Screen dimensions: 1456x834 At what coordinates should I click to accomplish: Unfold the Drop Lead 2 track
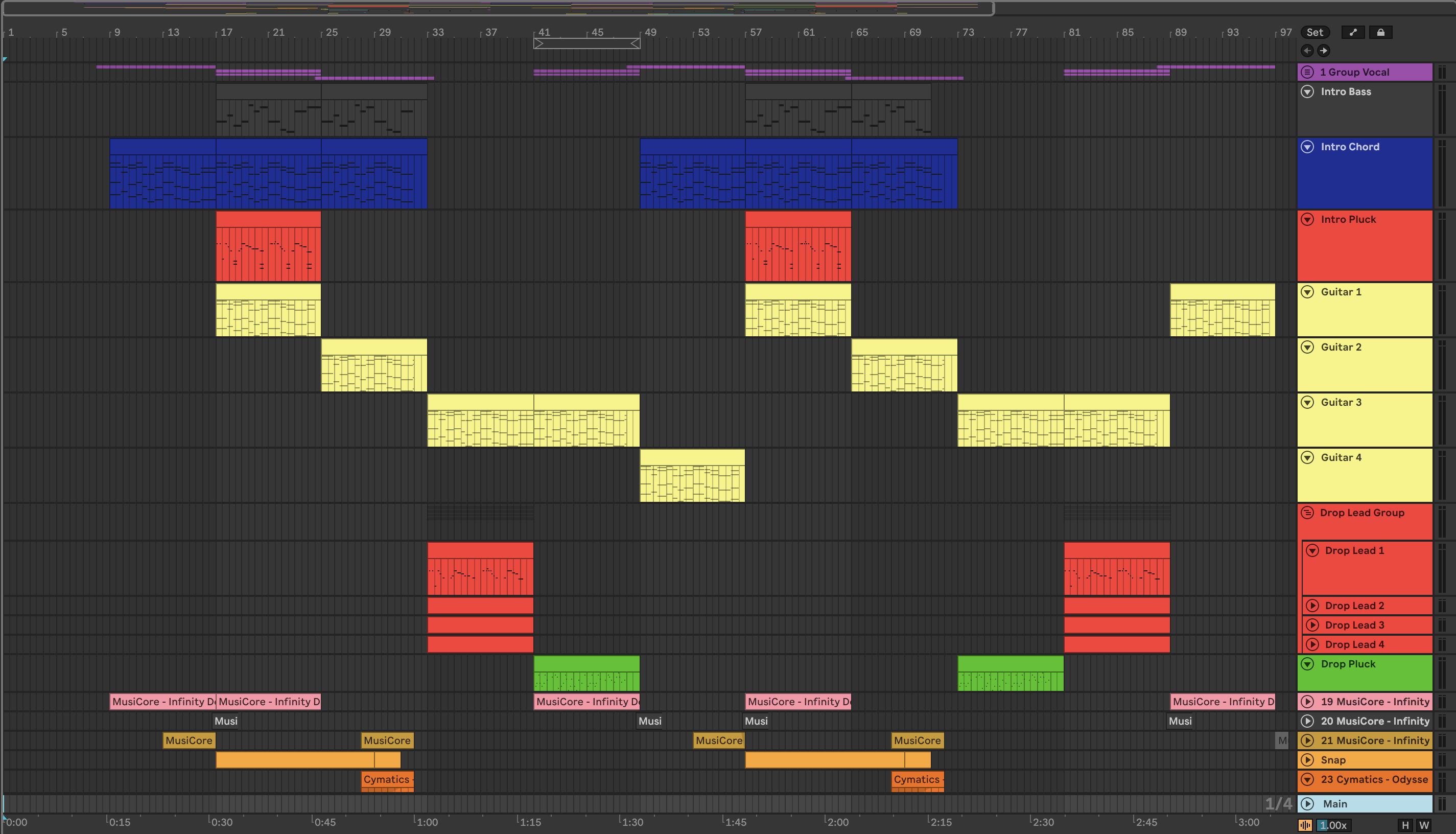(1312, 606)
